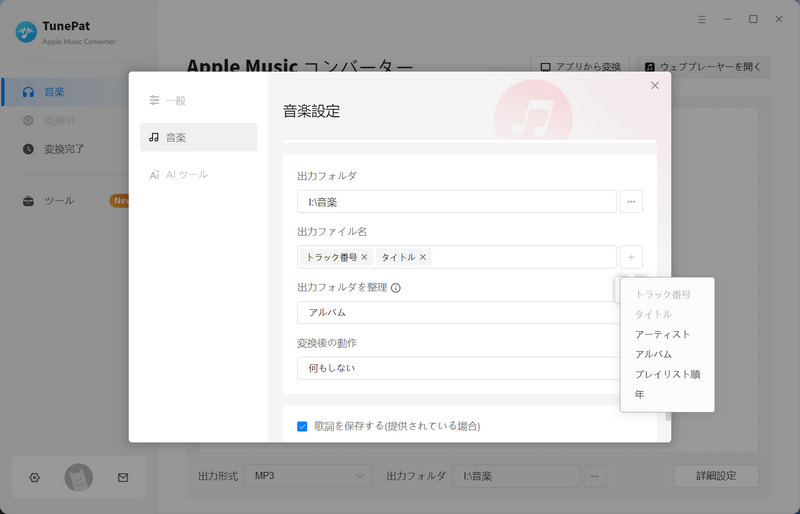Click the music icon in ウェブプレーヤーを開く
The image size is (800, 514).
click(x=649, y=67)
